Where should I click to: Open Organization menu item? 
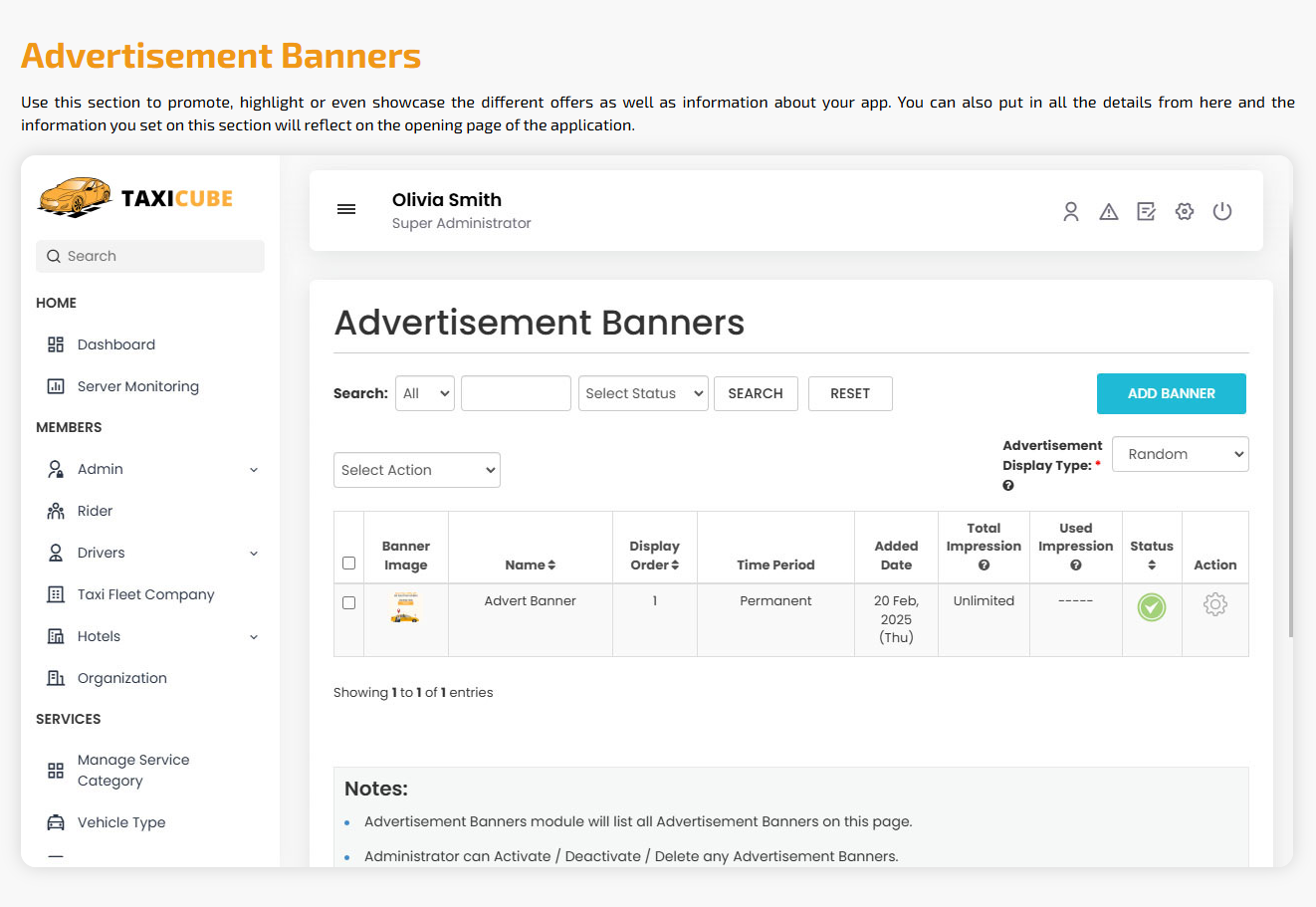[122, 678]
